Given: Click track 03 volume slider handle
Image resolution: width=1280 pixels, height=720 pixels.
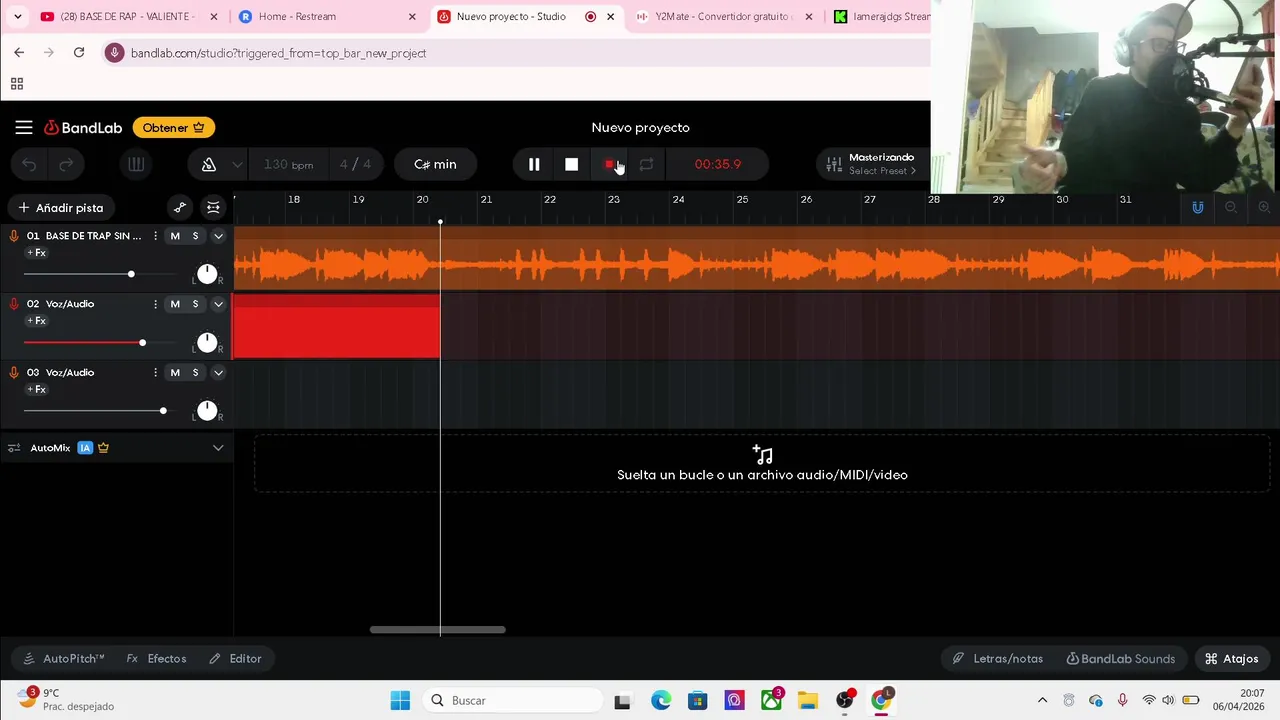Looking at the screenshot, I should (x=163, y=411).
